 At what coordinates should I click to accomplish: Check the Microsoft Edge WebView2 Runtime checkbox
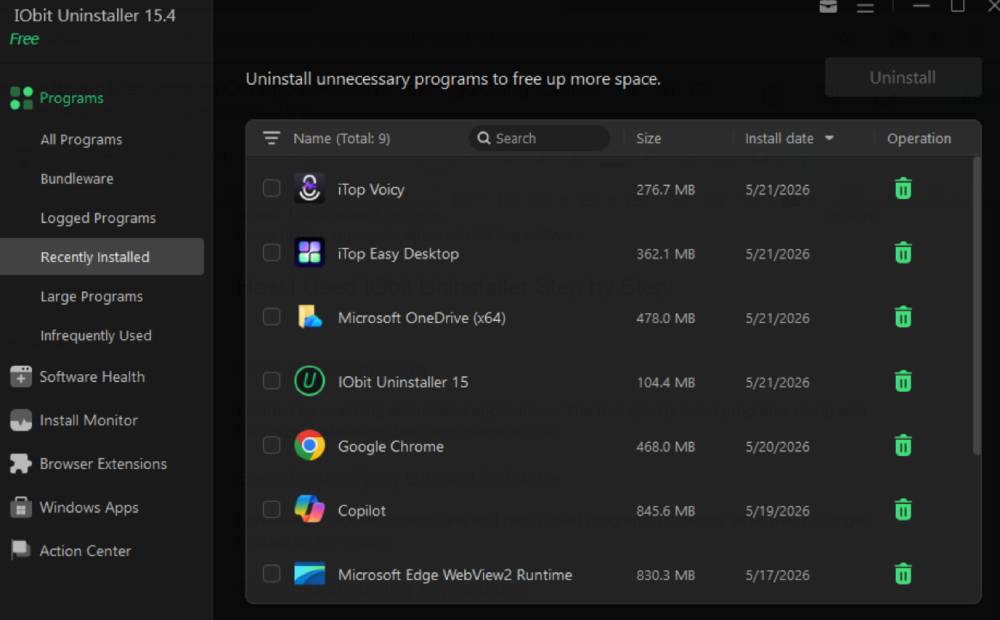[x=271, y=573]
